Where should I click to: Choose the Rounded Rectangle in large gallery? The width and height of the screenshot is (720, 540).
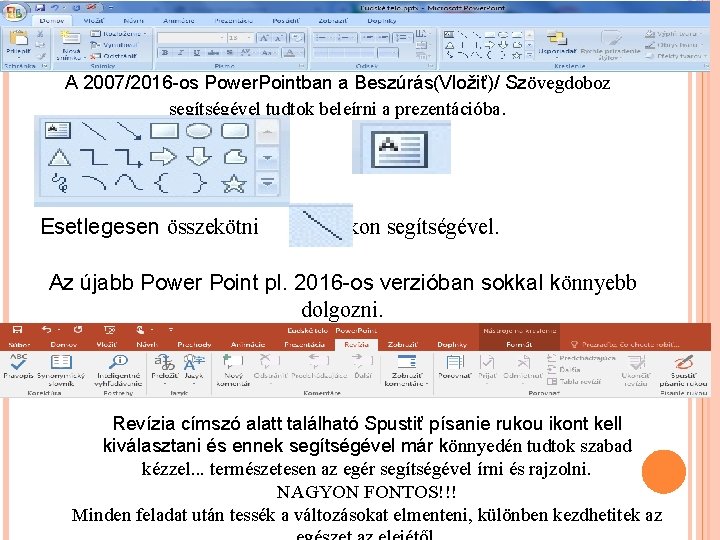[x=235, y=131]
